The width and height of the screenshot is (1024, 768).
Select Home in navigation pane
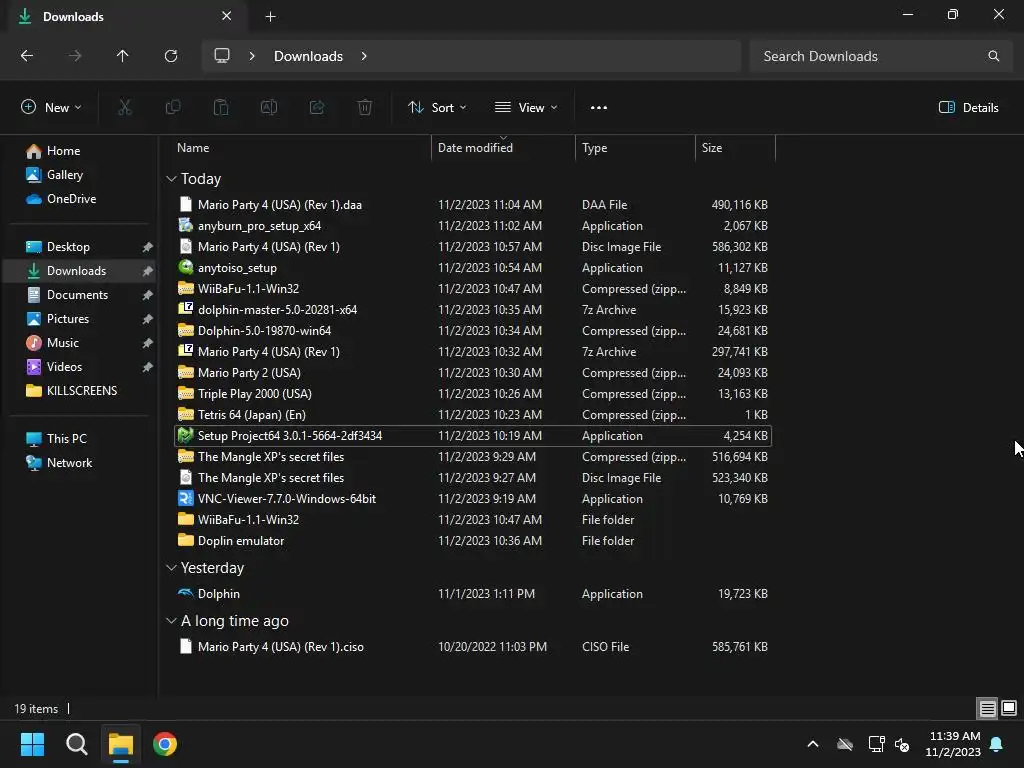click(x=63, y=151)
